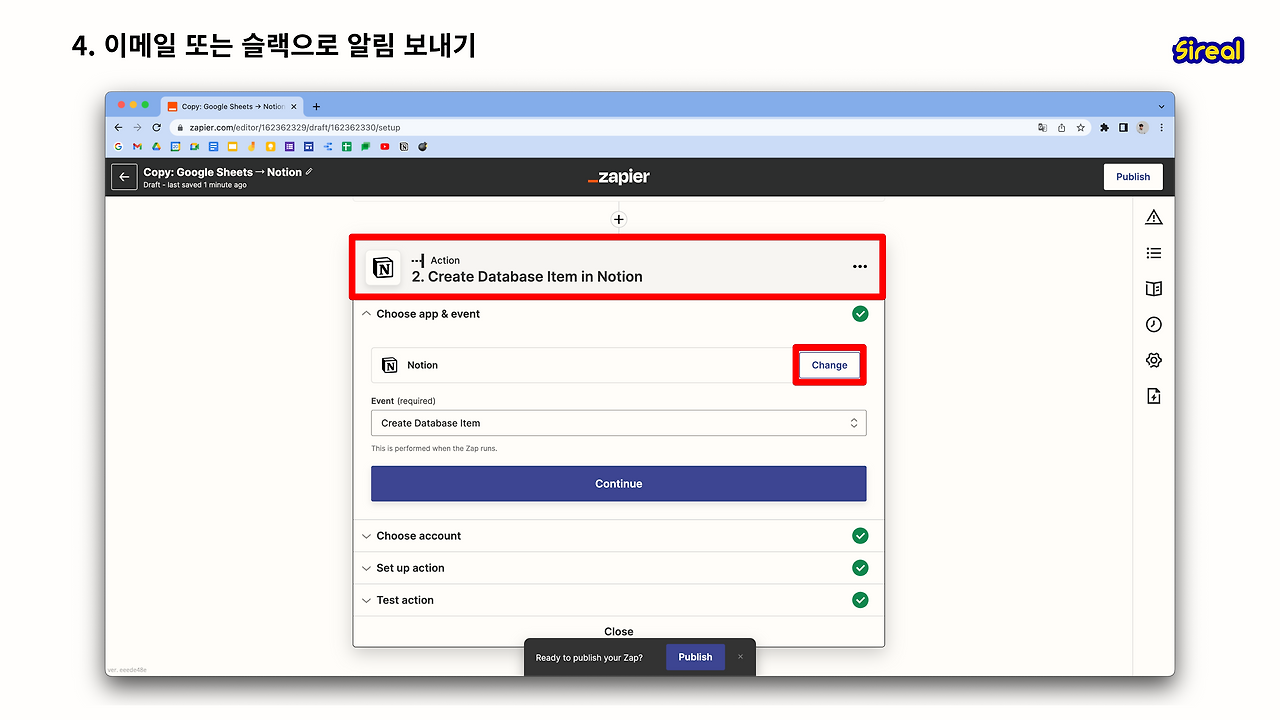Screen dimensions: 1280x720
Task: Click the Google Sheets green bookmark icon
Action: click(347, 147)
